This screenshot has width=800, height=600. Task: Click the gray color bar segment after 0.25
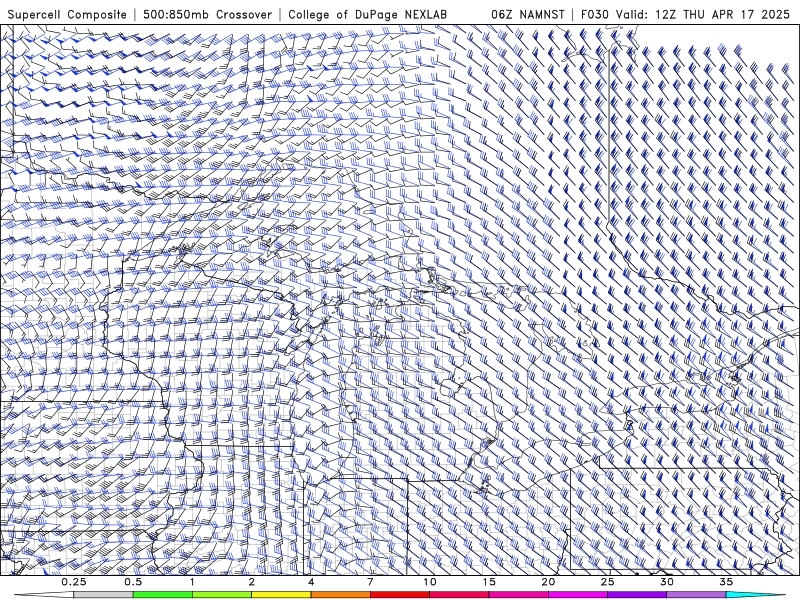[104, 595]
